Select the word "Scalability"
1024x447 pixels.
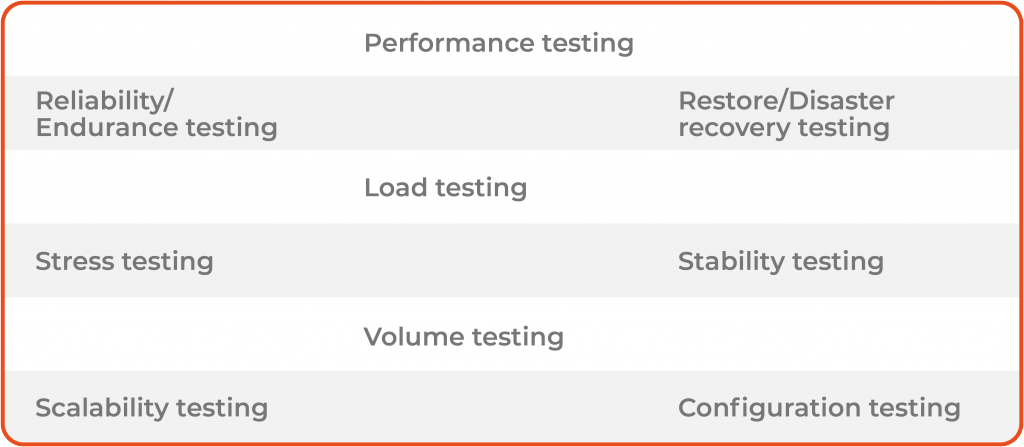pos(101,408)
